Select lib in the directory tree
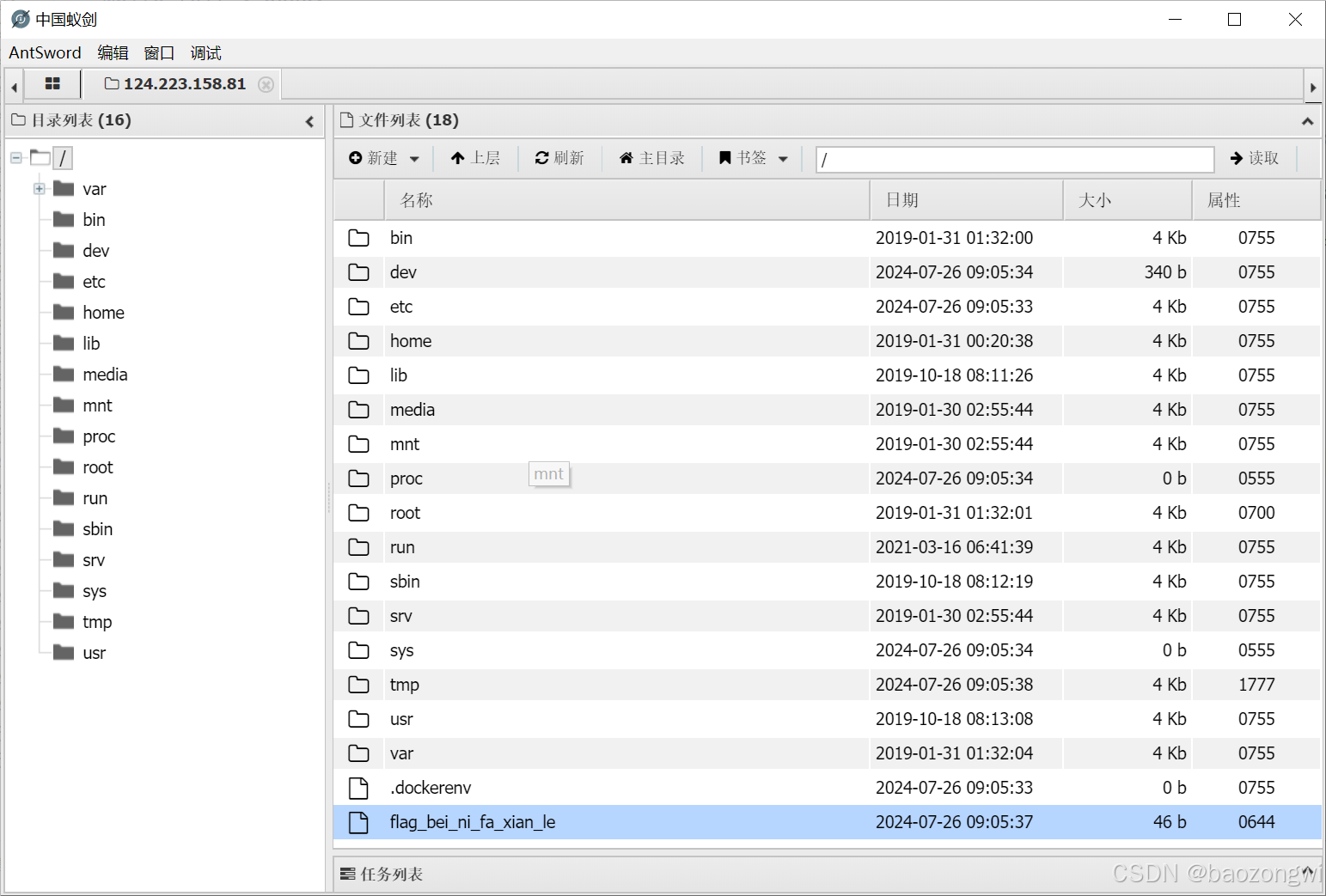The height and width of the screenshot is (896, 1326). click(91, 344)
